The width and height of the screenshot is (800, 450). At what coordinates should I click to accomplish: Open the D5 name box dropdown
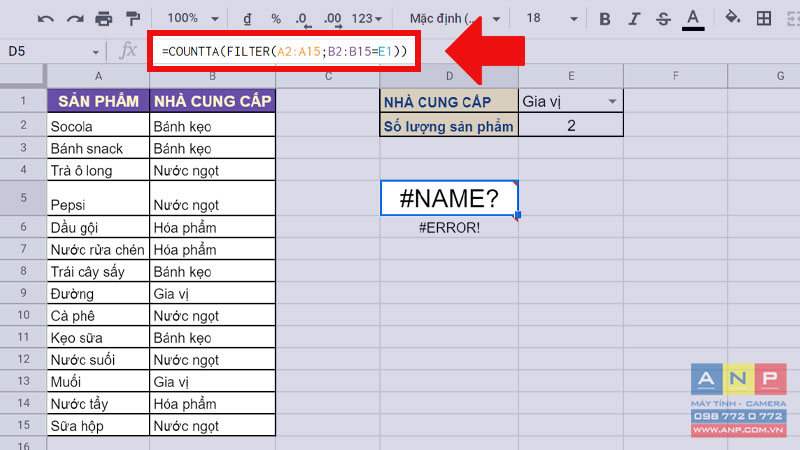coord(95,52)
